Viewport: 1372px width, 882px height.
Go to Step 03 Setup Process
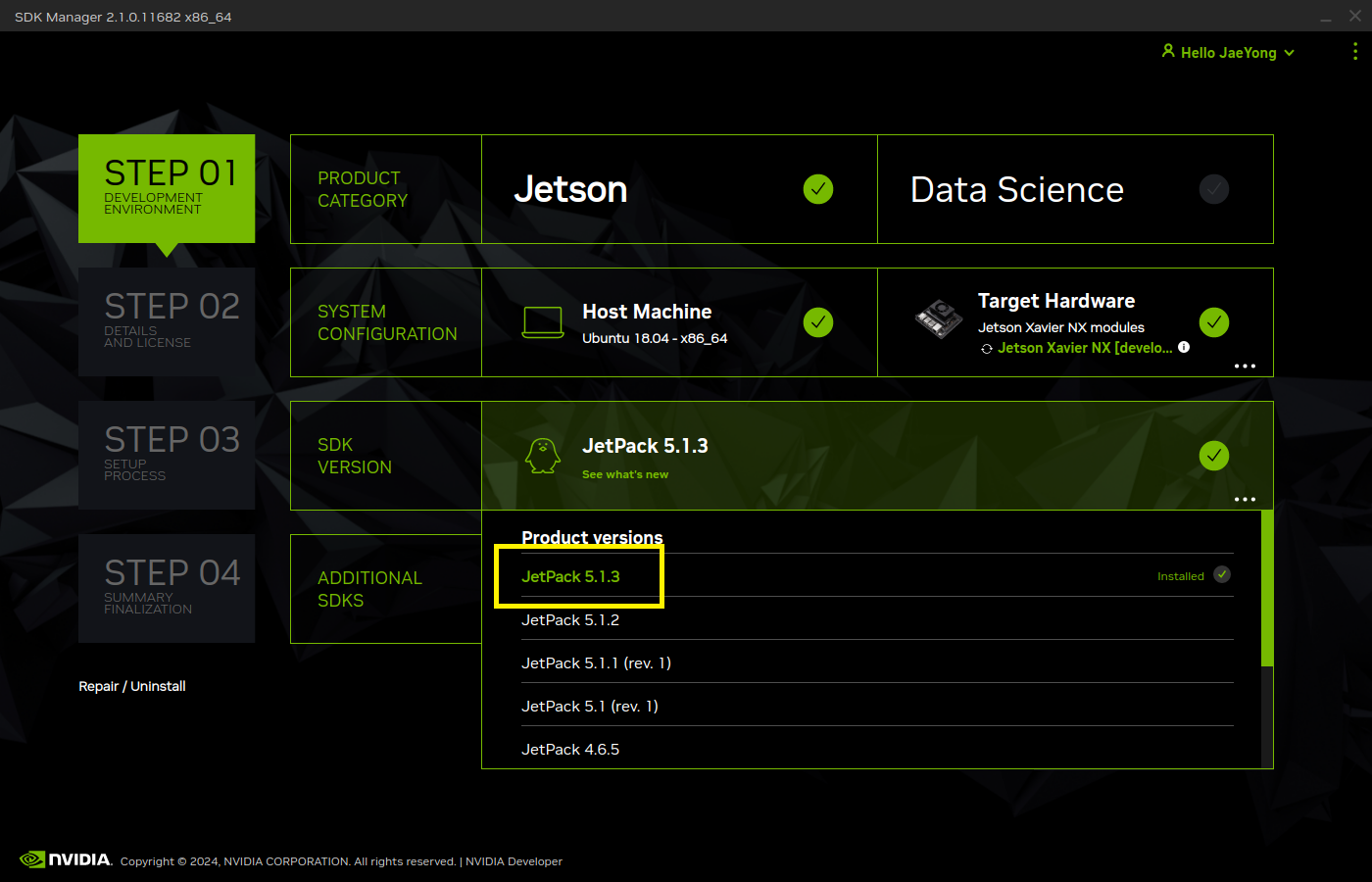[x=167, y=455]
